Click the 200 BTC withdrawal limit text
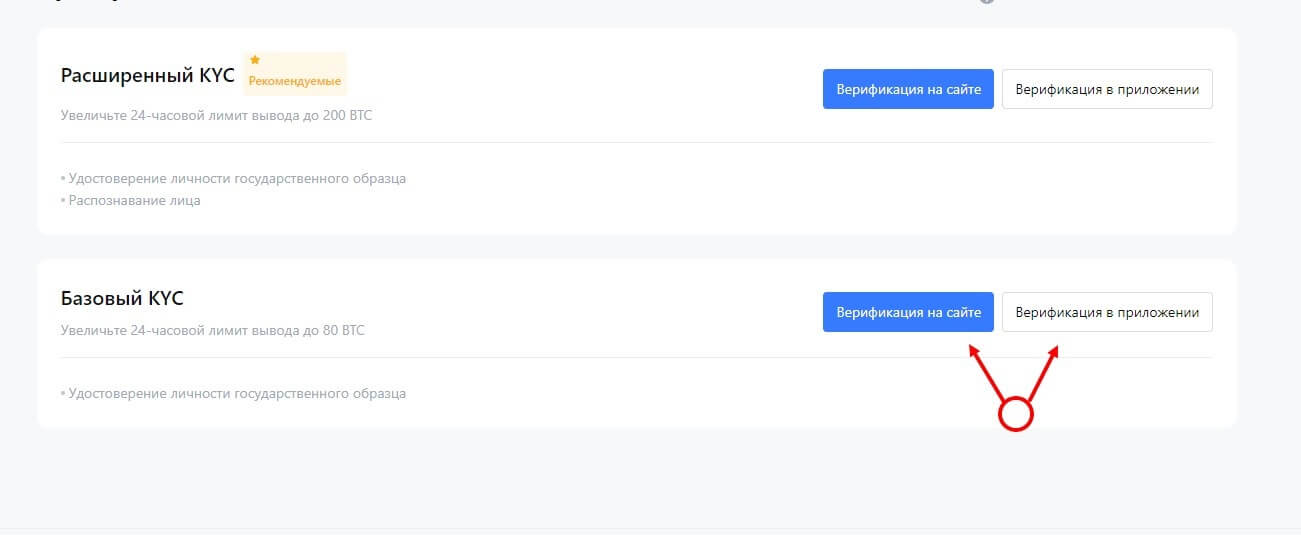This screenshot has width=1301, height=535. click(x=216, y=116)
